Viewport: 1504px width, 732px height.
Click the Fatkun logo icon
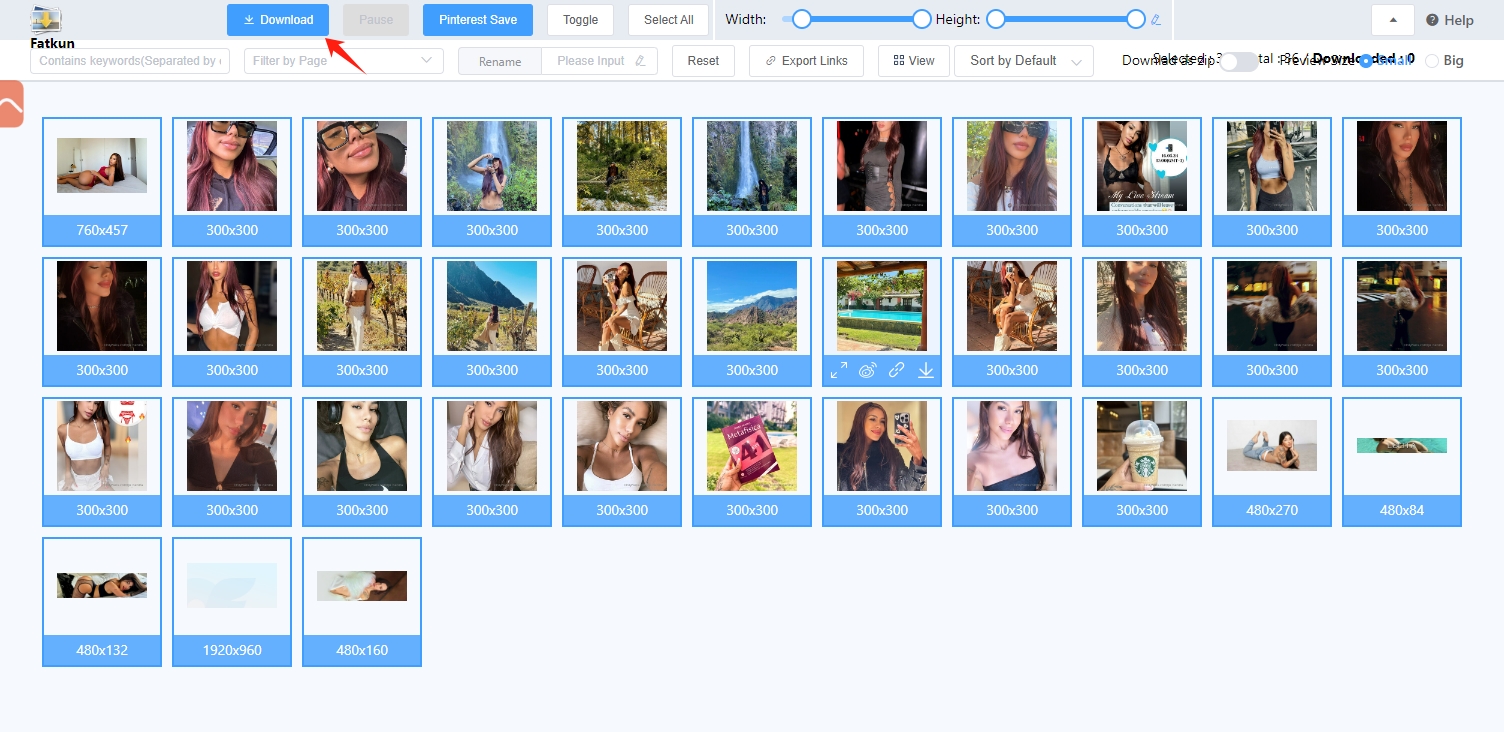pos(46,20)
